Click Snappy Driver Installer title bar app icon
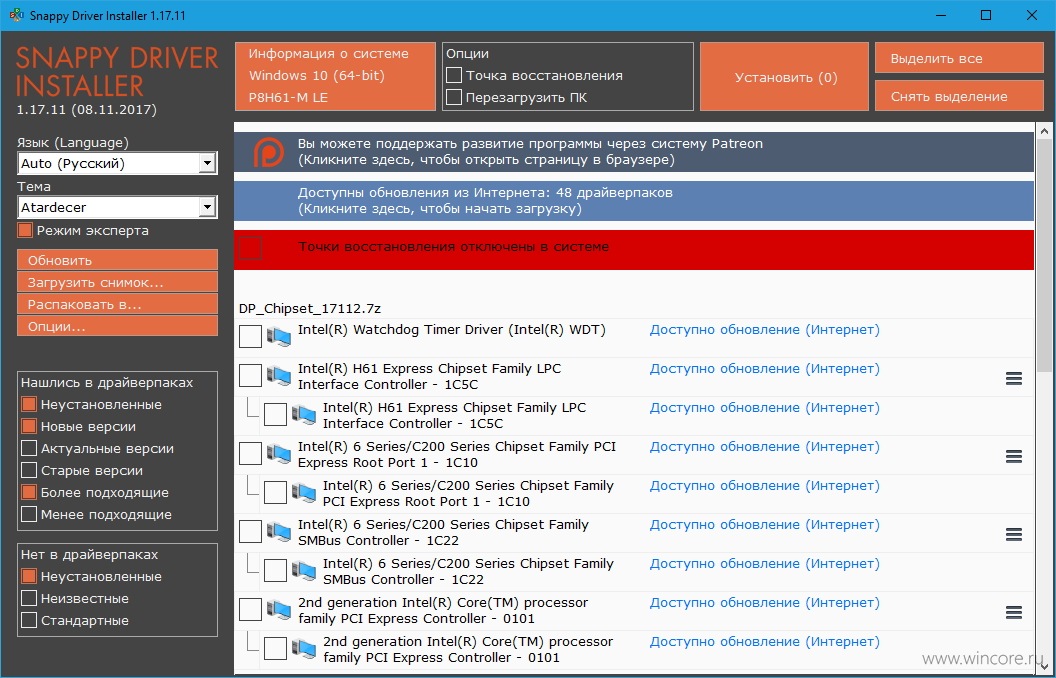 pos(16,15)
